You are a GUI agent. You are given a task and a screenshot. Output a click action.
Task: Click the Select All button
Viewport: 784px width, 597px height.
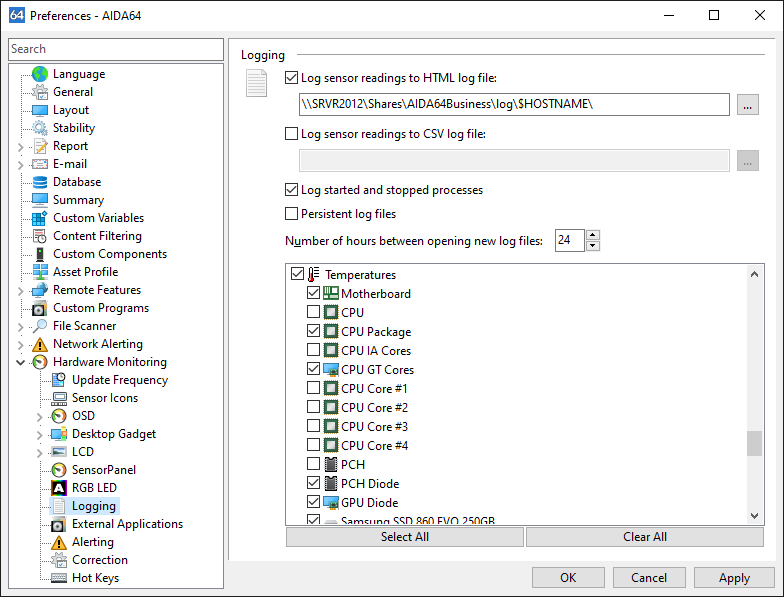coord(404,537)
